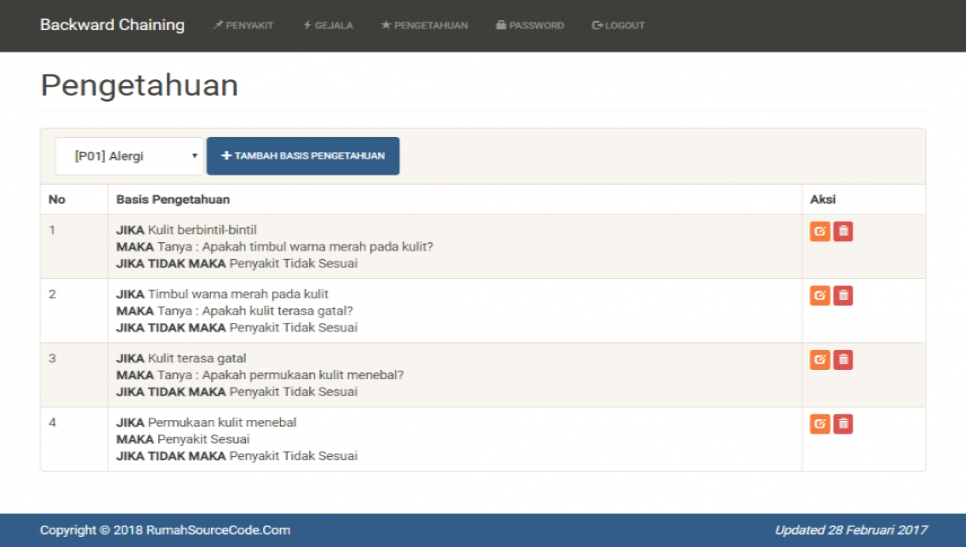Open Pengetahuan in the navbar

coord(424,25)
